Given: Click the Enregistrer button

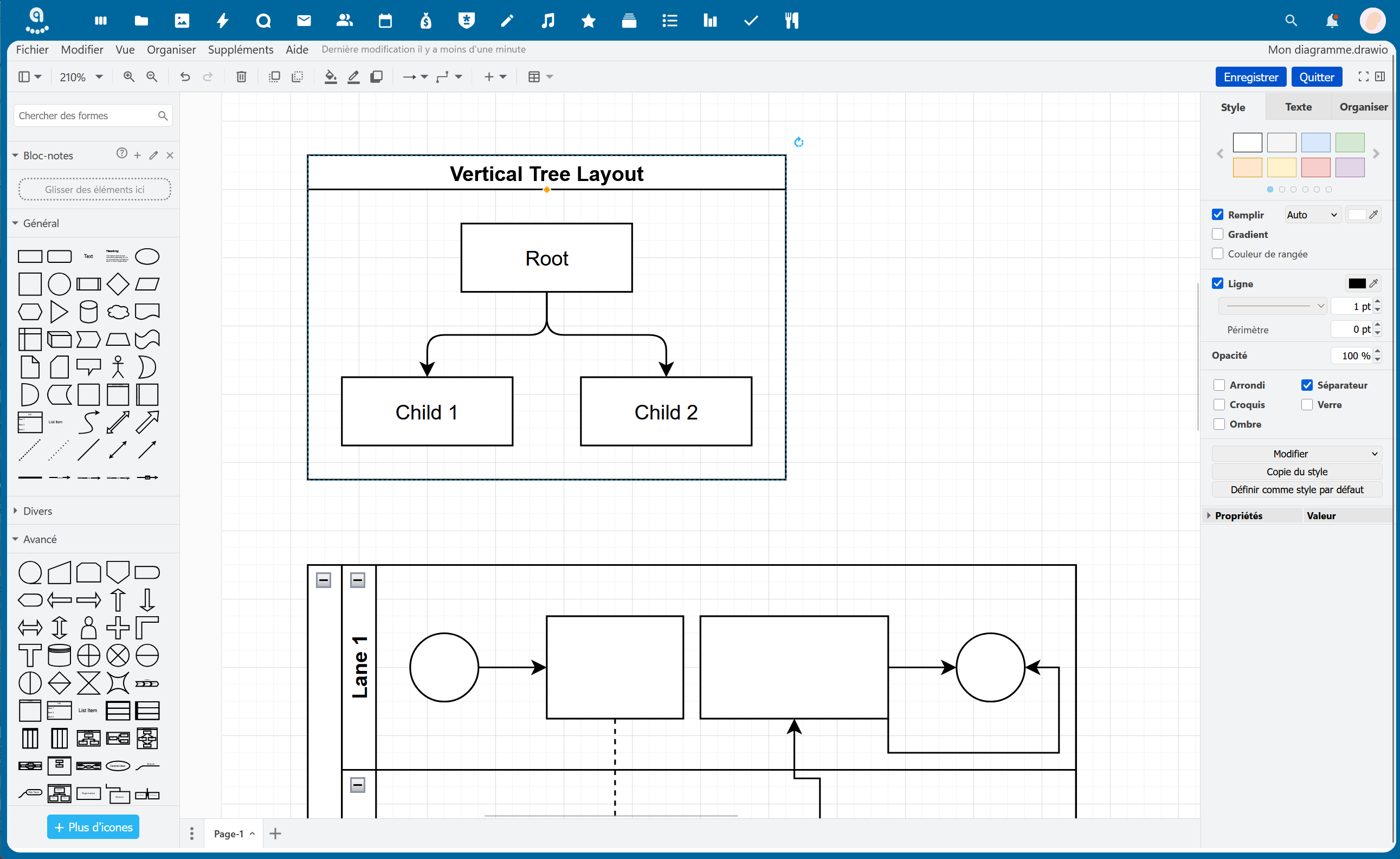Looking at the screenshot, I should pyautogui.click(x=1250, y=77).
